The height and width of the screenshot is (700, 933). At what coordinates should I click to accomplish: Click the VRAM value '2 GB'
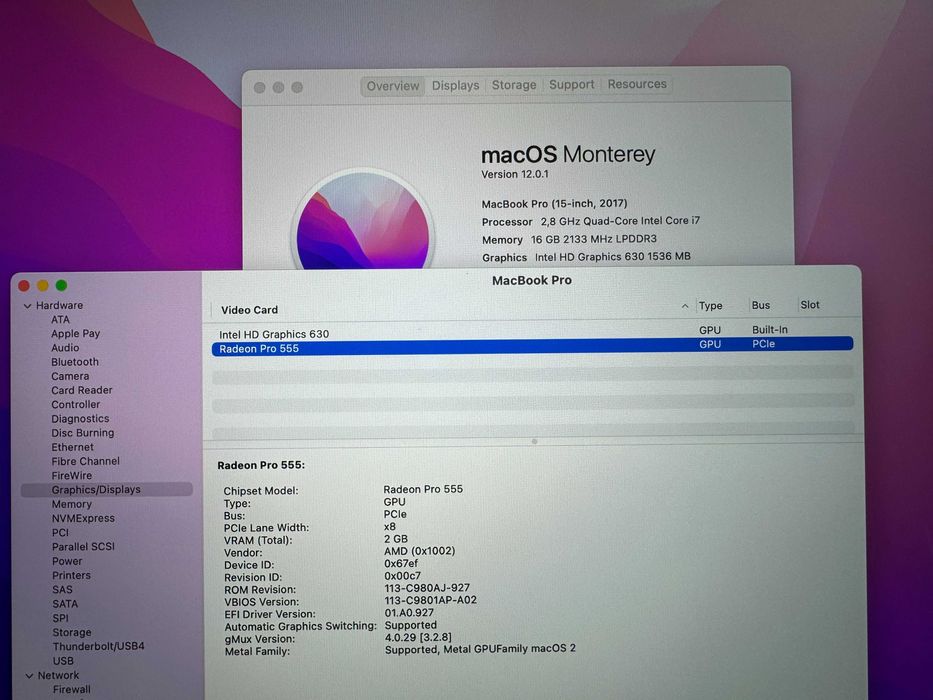[396, 539]
